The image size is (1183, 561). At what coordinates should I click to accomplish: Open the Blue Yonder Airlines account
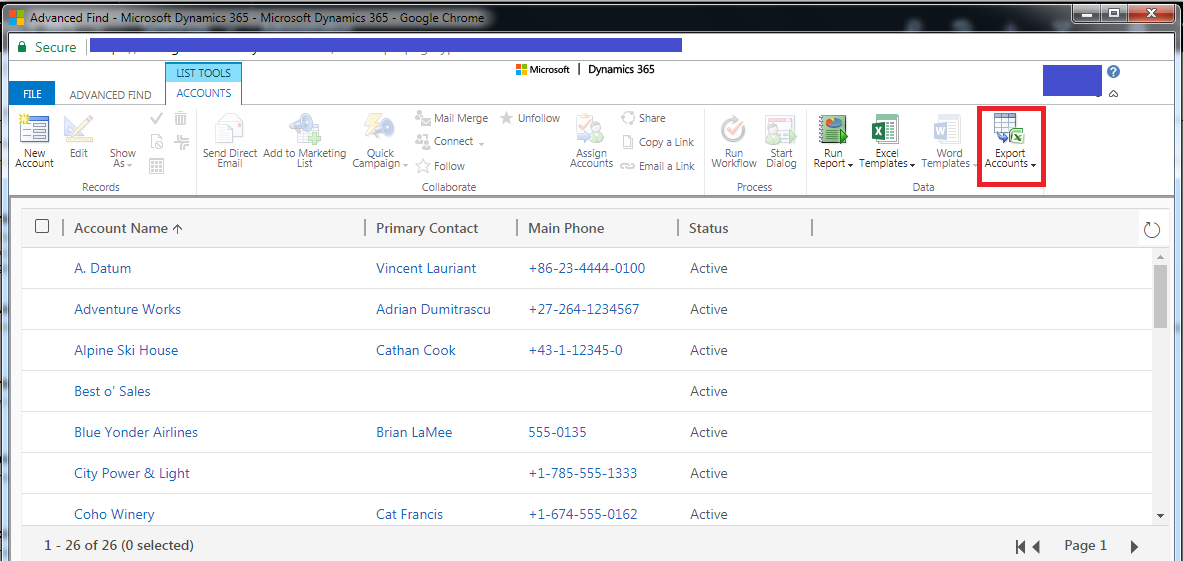(x=136, y=432)
